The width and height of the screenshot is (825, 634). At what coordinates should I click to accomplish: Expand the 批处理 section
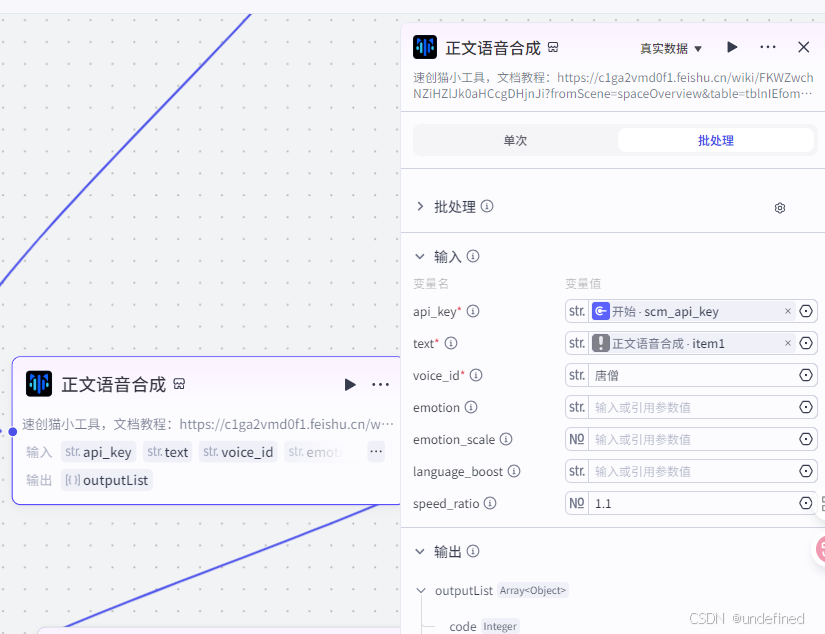pos(420,206)
